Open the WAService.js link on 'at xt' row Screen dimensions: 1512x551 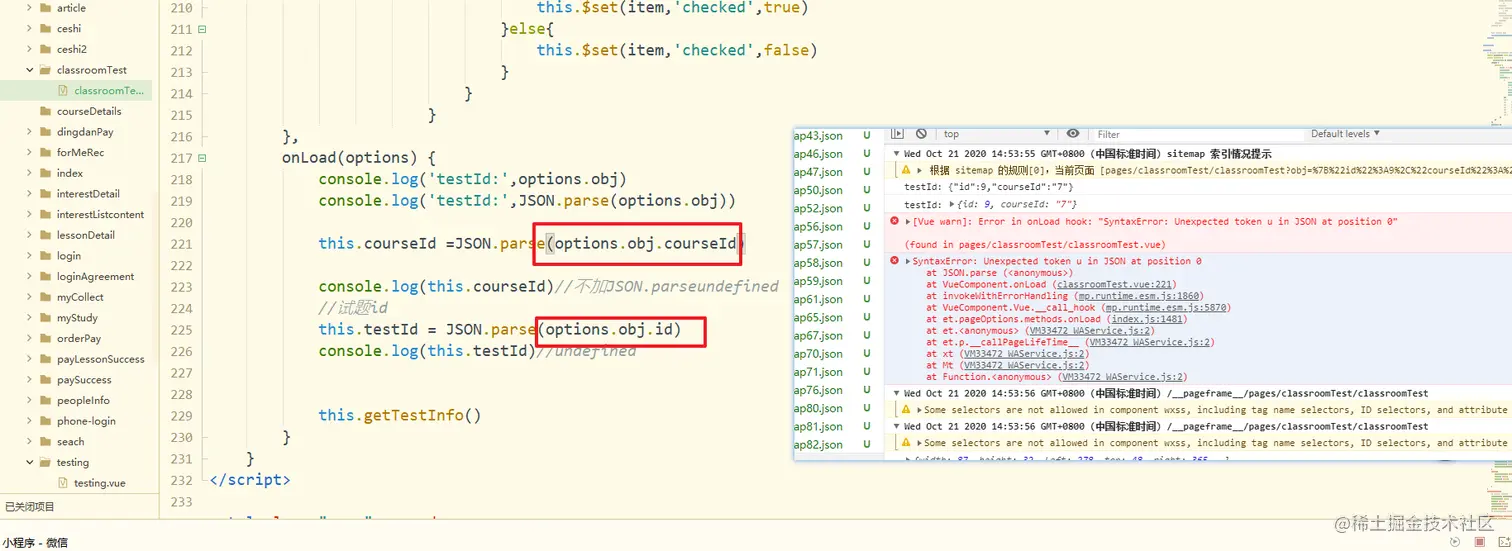[1022, 354]
